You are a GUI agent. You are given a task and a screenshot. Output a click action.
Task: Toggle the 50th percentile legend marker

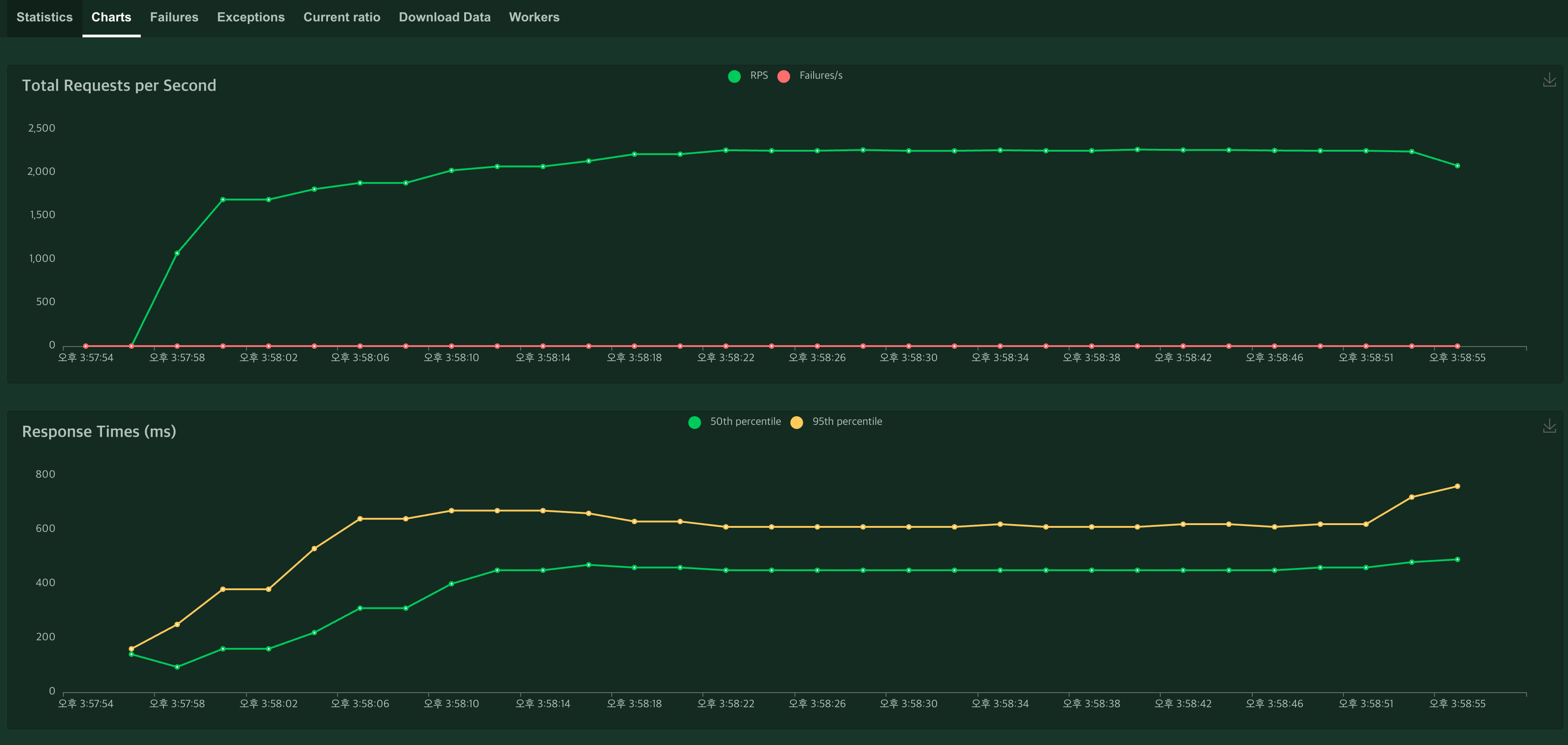[x=695, y=423]
